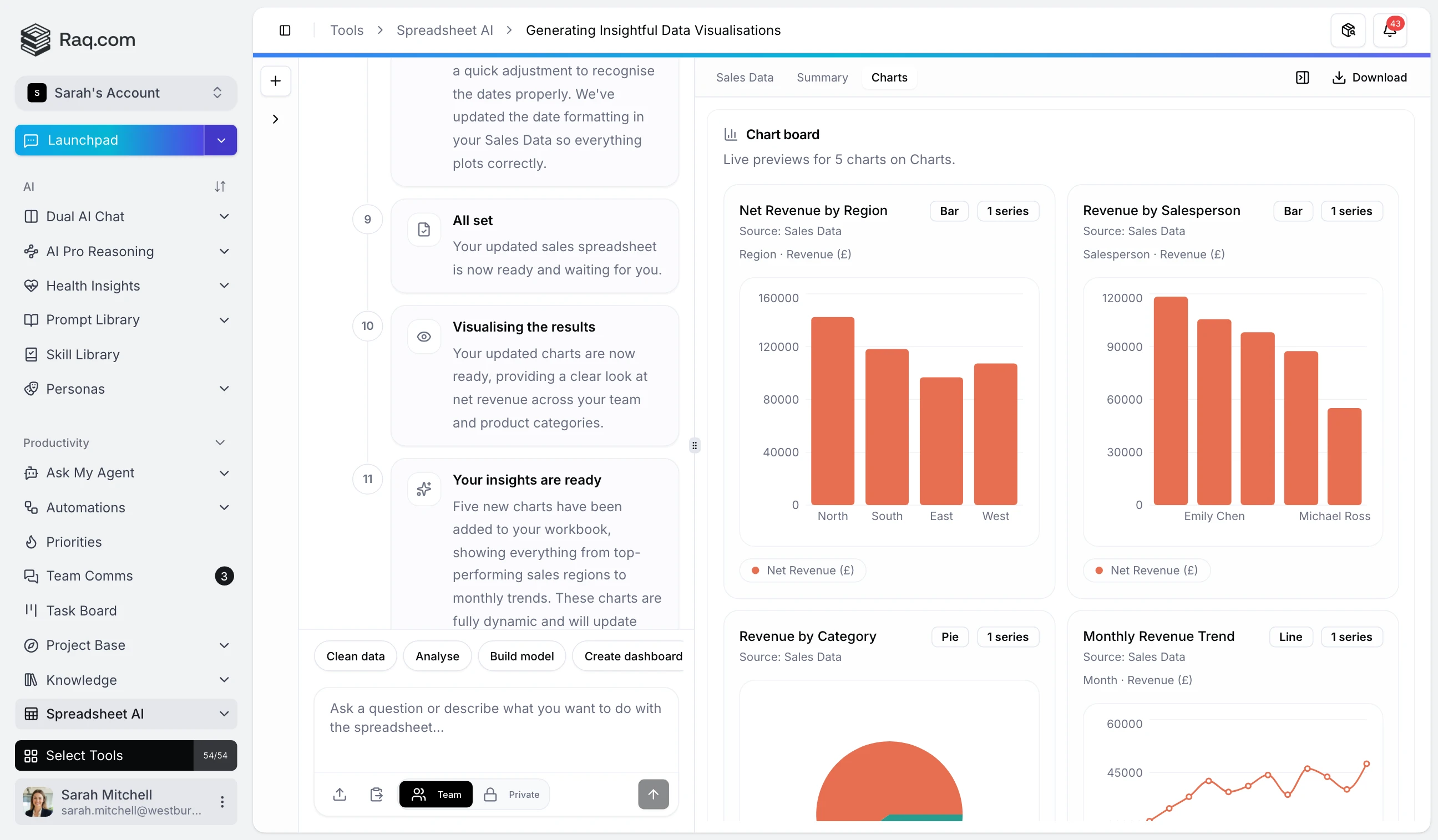
Task: Open Sarah Mitchell's three-dot menu
Action: click(222, 801)
